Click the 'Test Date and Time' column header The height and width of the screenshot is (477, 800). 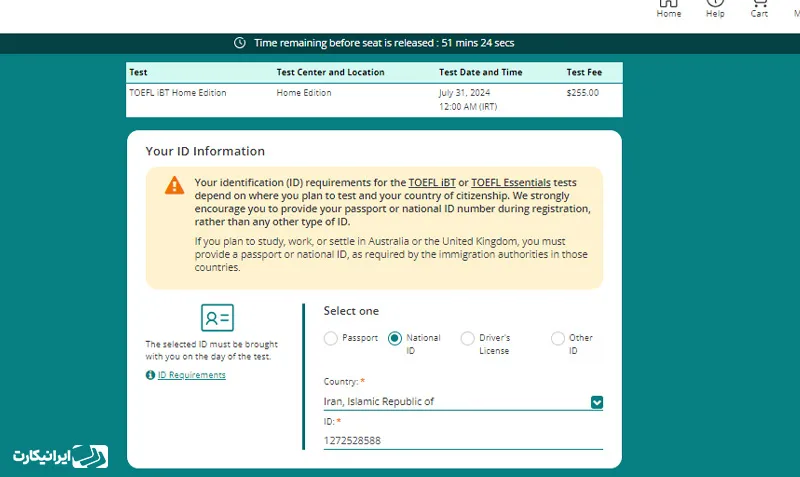tap(481, 72)
